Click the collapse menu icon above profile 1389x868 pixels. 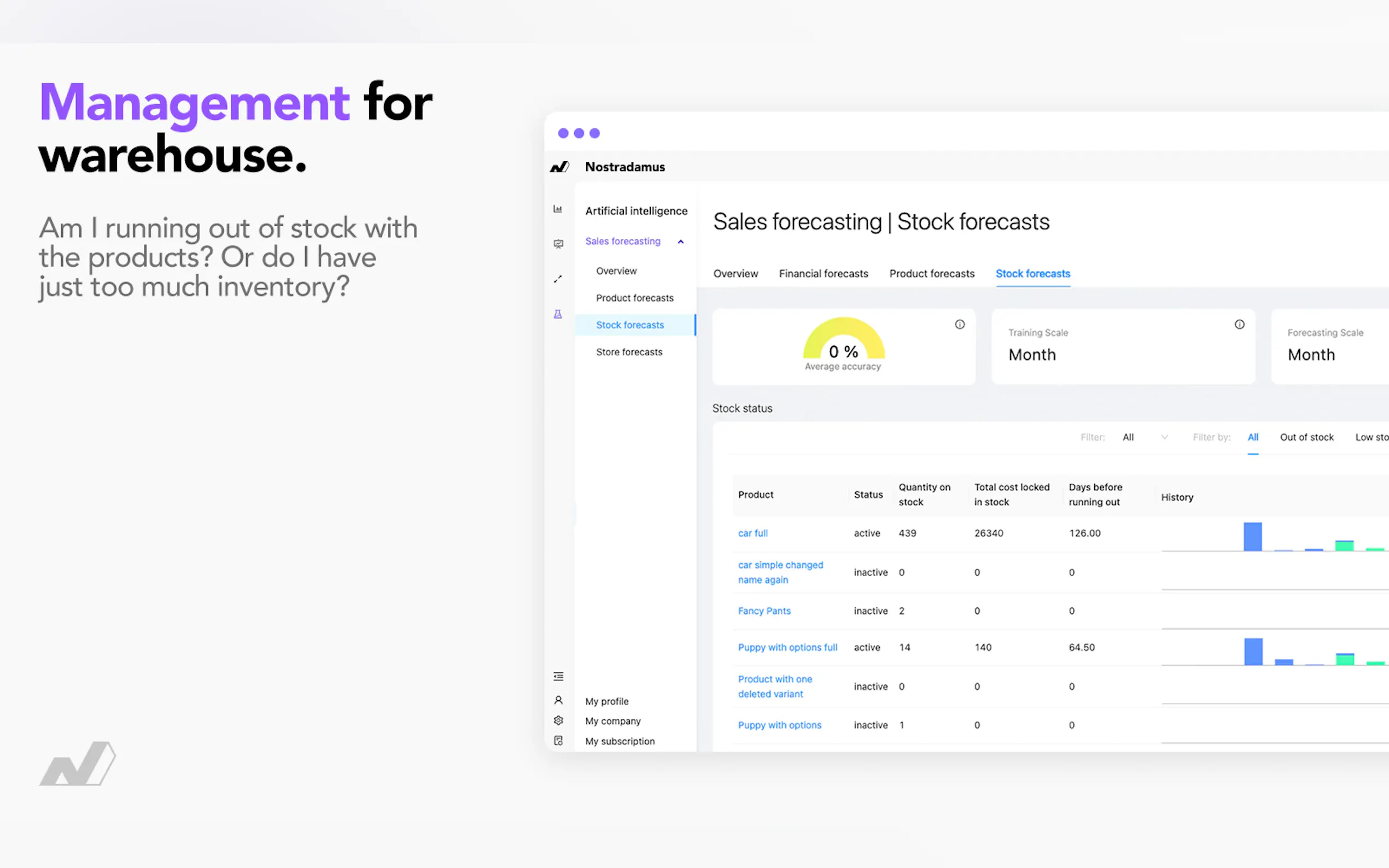[x=558, y=676]
